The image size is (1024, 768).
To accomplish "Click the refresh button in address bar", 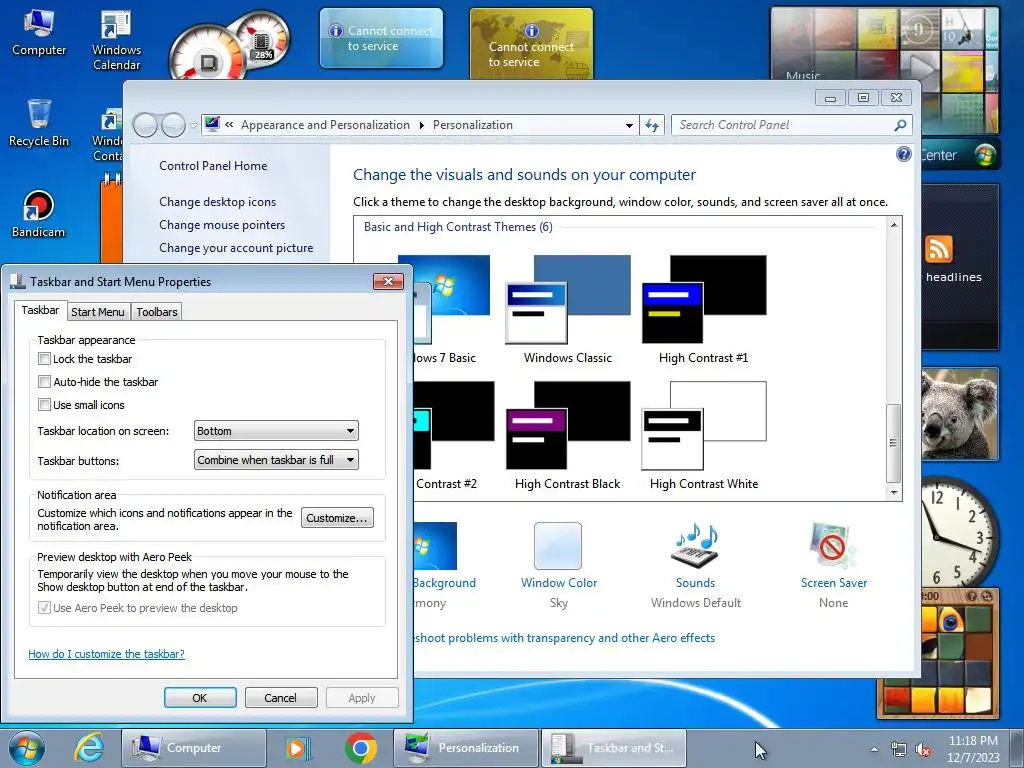I will pyautogui.click(x=652, y=125).
